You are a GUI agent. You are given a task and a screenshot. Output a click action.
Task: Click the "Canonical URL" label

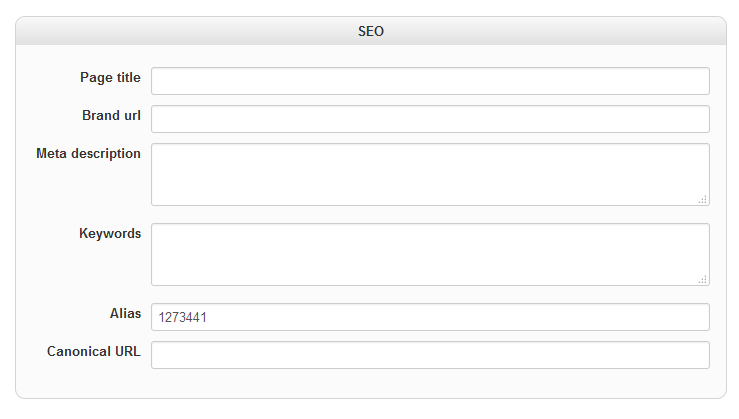pos(94,351)
